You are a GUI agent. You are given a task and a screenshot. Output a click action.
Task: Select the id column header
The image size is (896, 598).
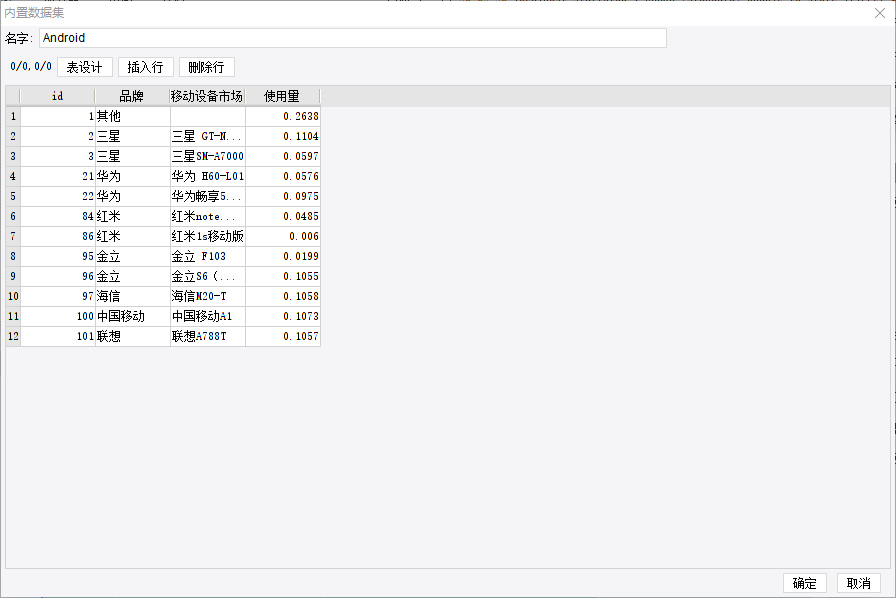(58, 96)
